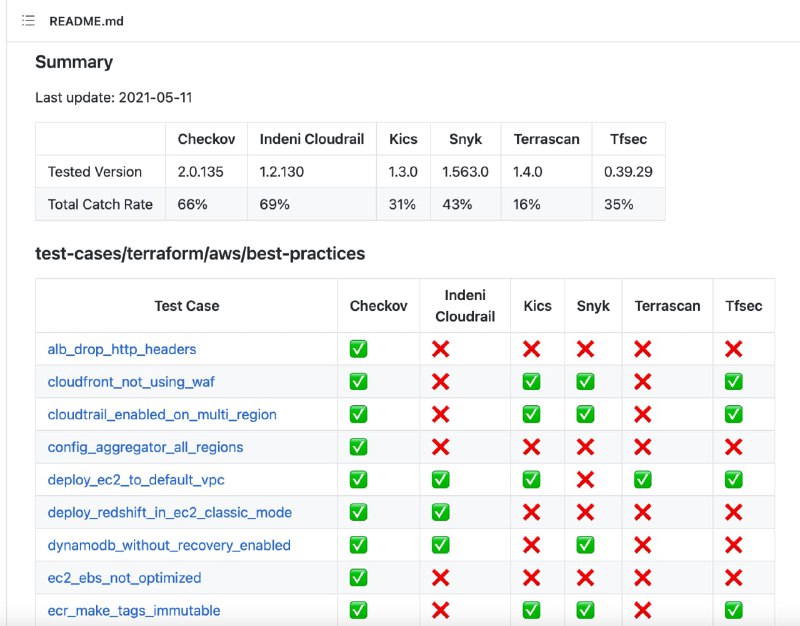Follow the cloudtrail_enabled_on_multi_region link
Viewport: 800px width, 626px height.
point(162,415)
